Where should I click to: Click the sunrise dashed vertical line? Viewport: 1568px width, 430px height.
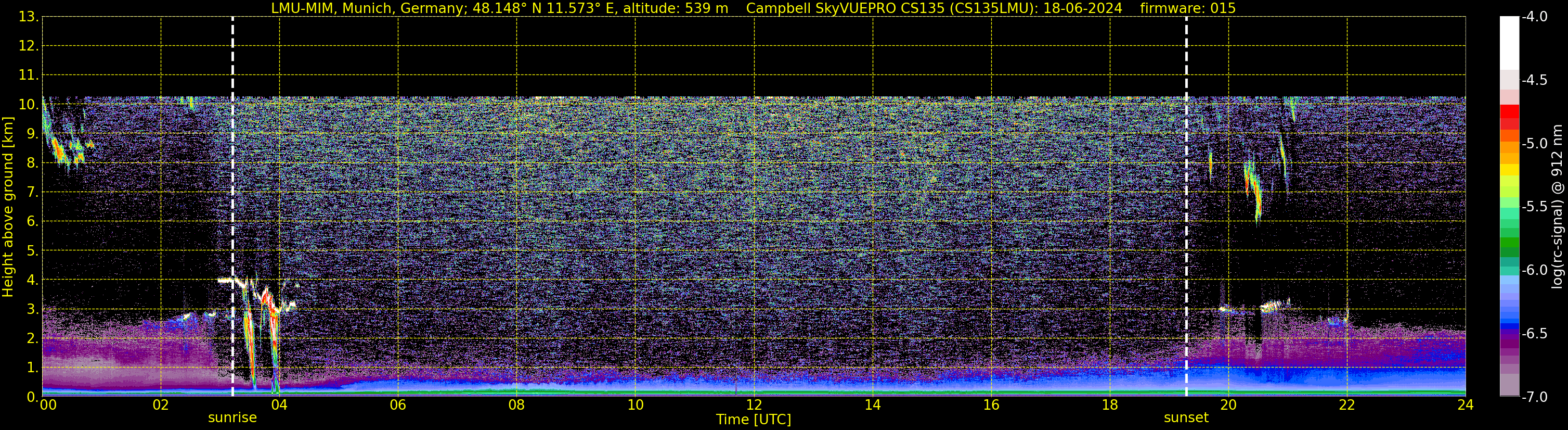coord(232,207)
